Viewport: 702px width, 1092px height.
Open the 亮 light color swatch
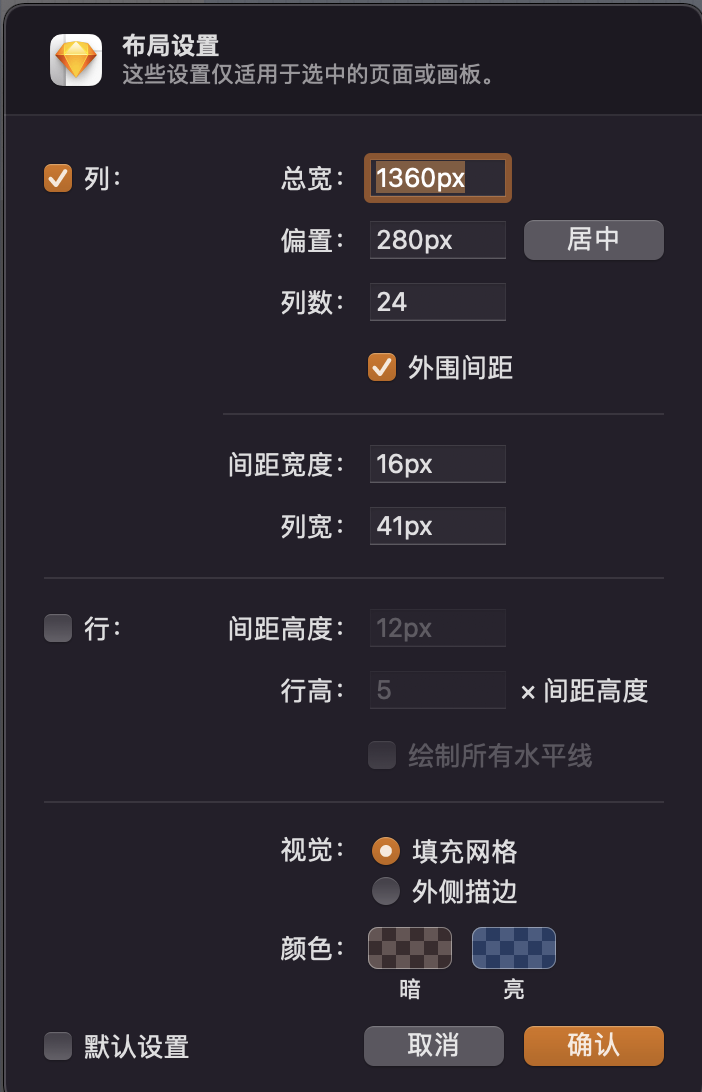tap(514, 948)
